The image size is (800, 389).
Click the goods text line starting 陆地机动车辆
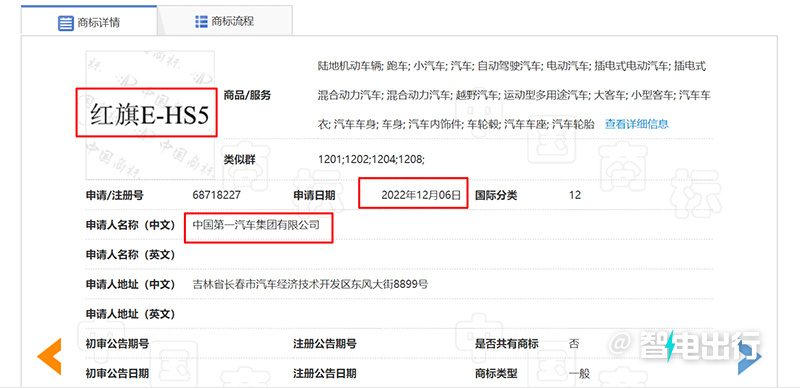point(512,65)
